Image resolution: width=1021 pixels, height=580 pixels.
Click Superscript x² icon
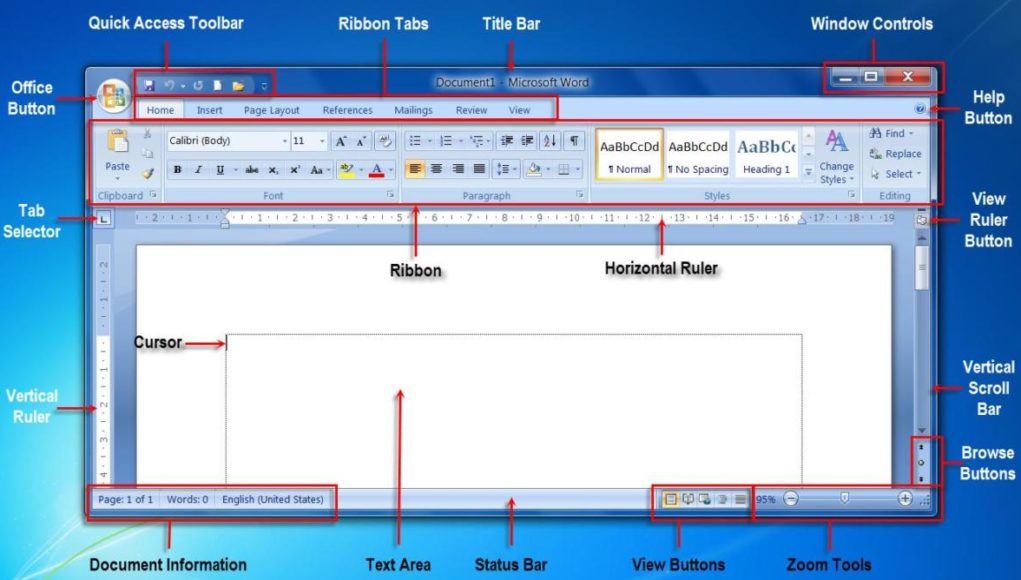tap(295, 170)
